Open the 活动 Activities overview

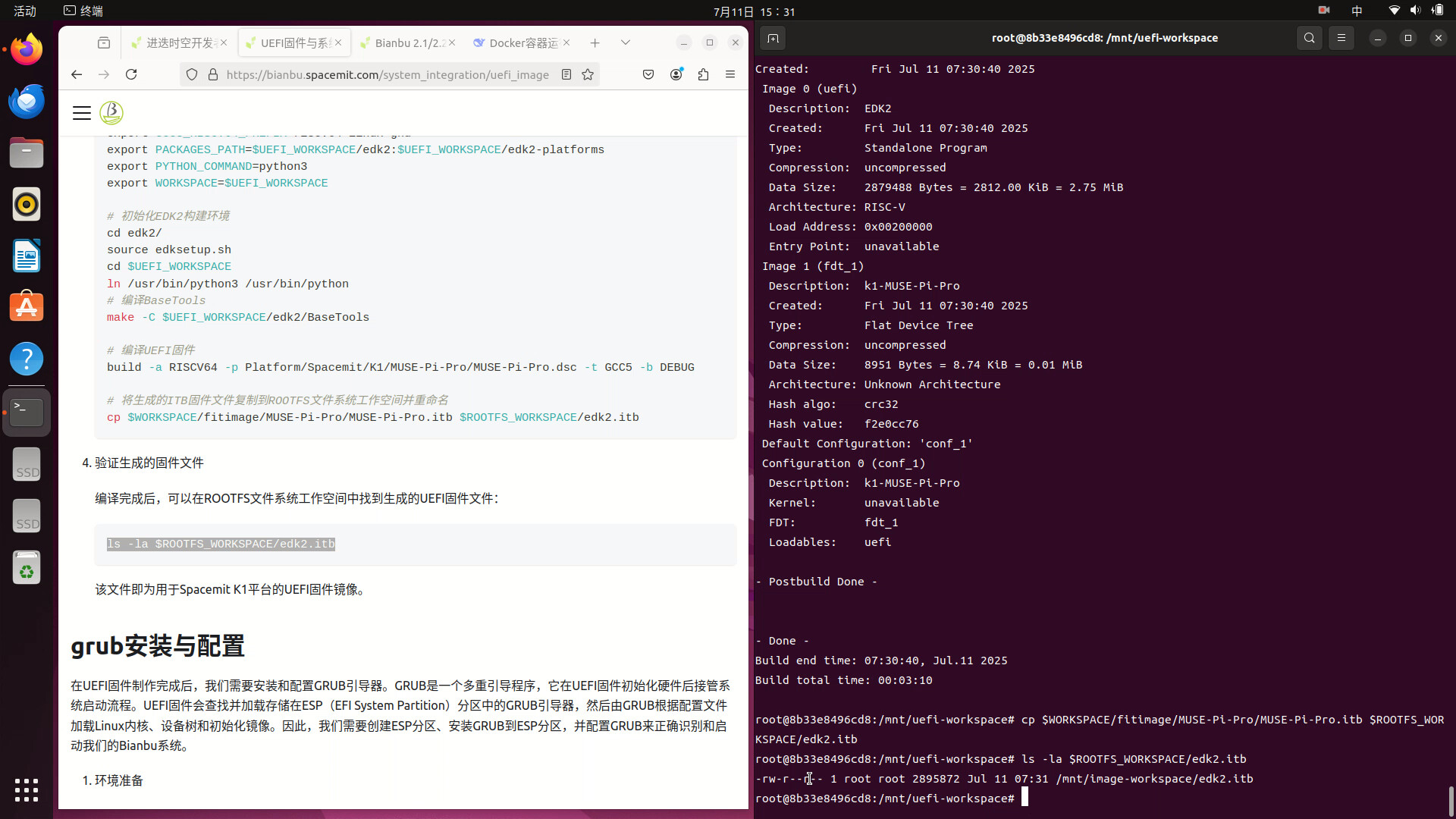25,11
